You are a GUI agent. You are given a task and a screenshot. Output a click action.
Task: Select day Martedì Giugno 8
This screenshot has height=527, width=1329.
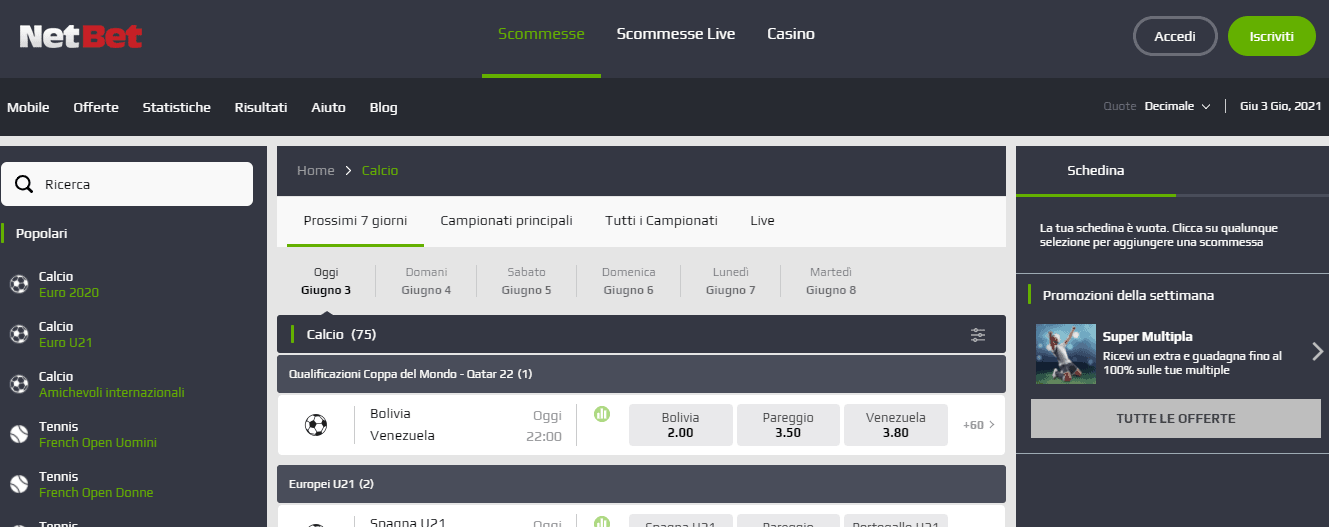coord(830,281)
